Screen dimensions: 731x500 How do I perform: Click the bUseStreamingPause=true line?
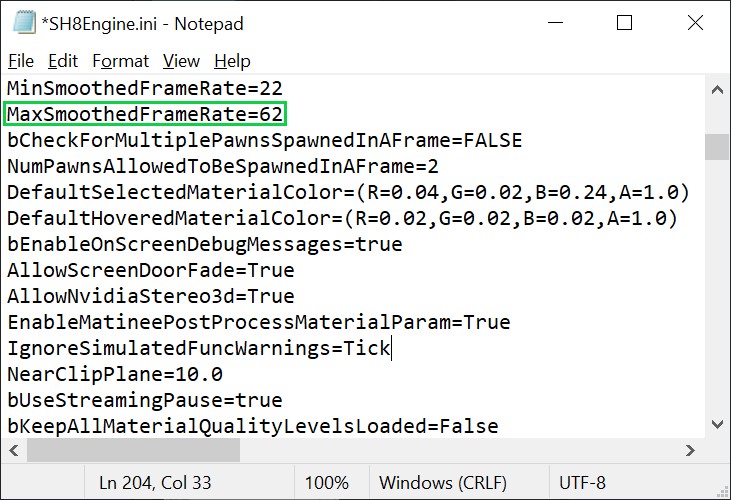click(145, 400)
